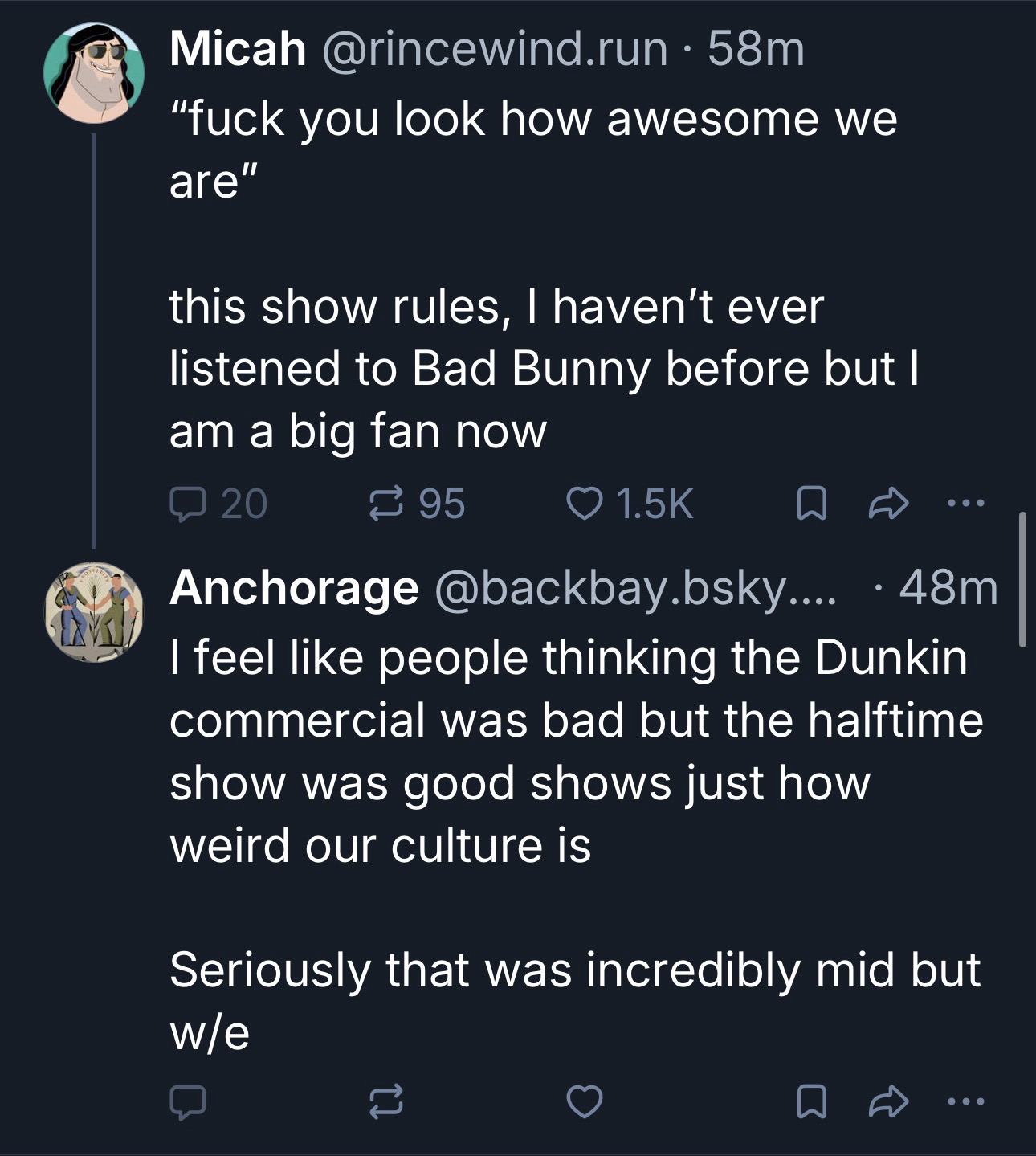Click the Anchorage display name

click(x=294, y=589)
